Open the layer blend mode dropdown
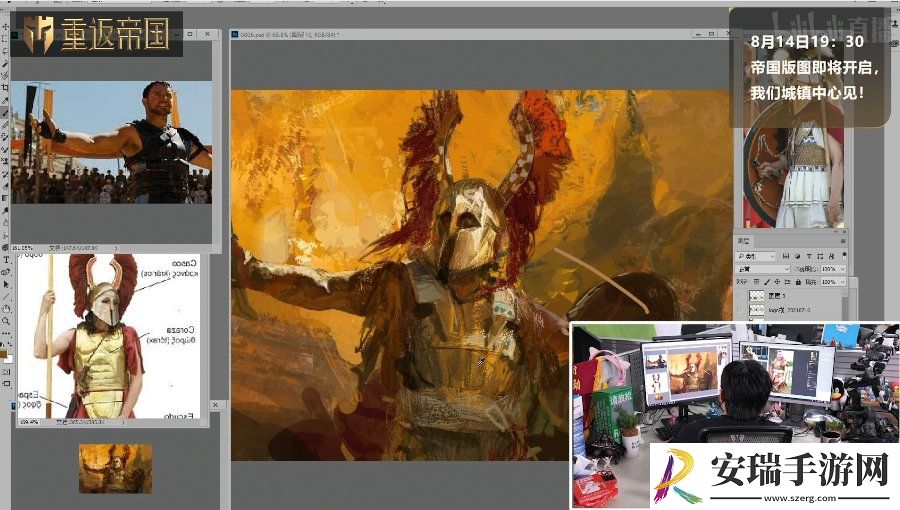Screen dimensions: 900x510 tap(762, 269)
